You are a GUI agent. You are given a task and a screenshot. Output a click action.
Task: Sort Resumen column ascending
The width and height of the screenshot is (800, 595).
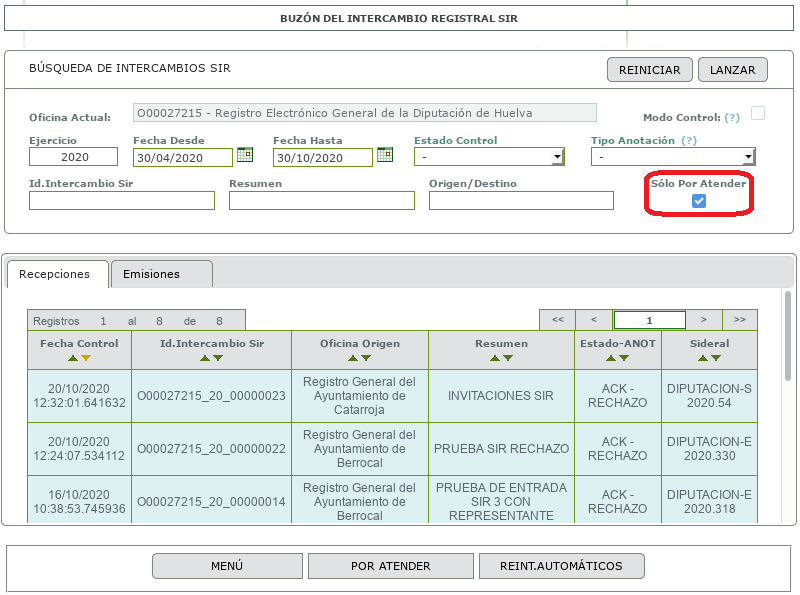pos(495,358)
